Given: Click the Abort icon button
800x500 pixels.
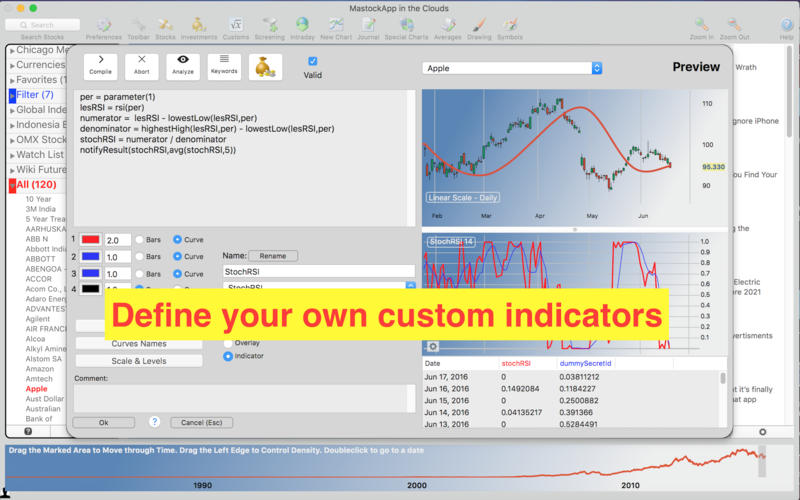Looking at the screenshot, I should tap(141, 66).
